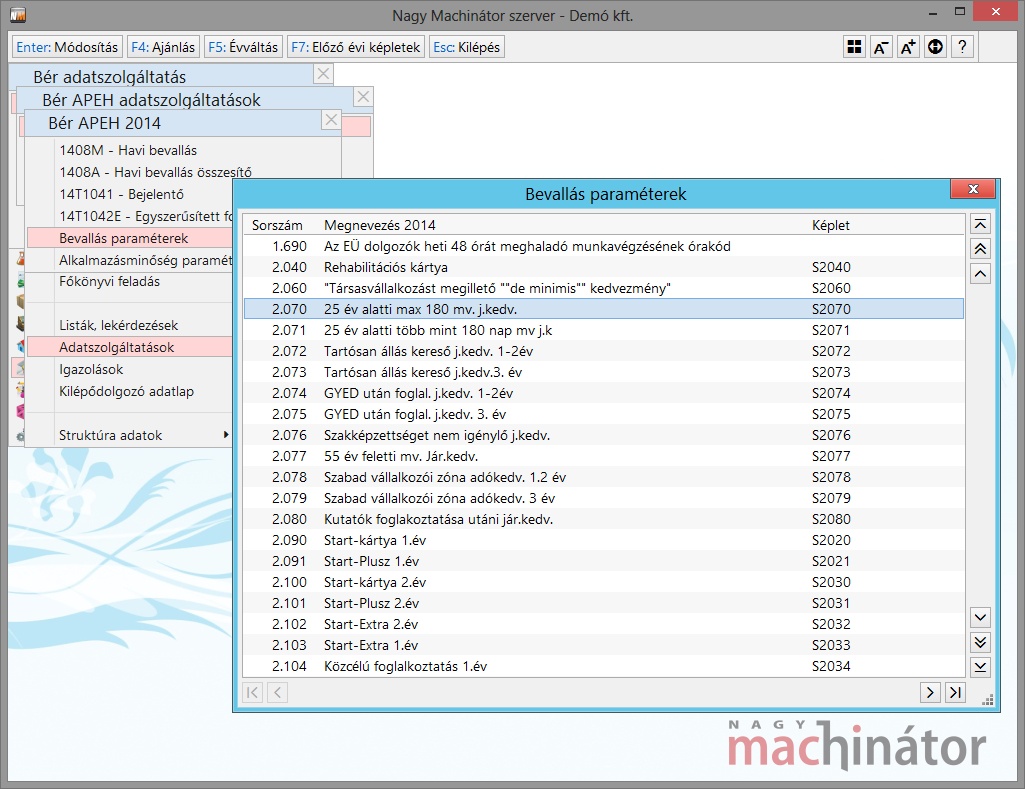Click the F7: Előző évi képletek button
This screenshot has width=1025, height=789.
(x=355, y=47)
